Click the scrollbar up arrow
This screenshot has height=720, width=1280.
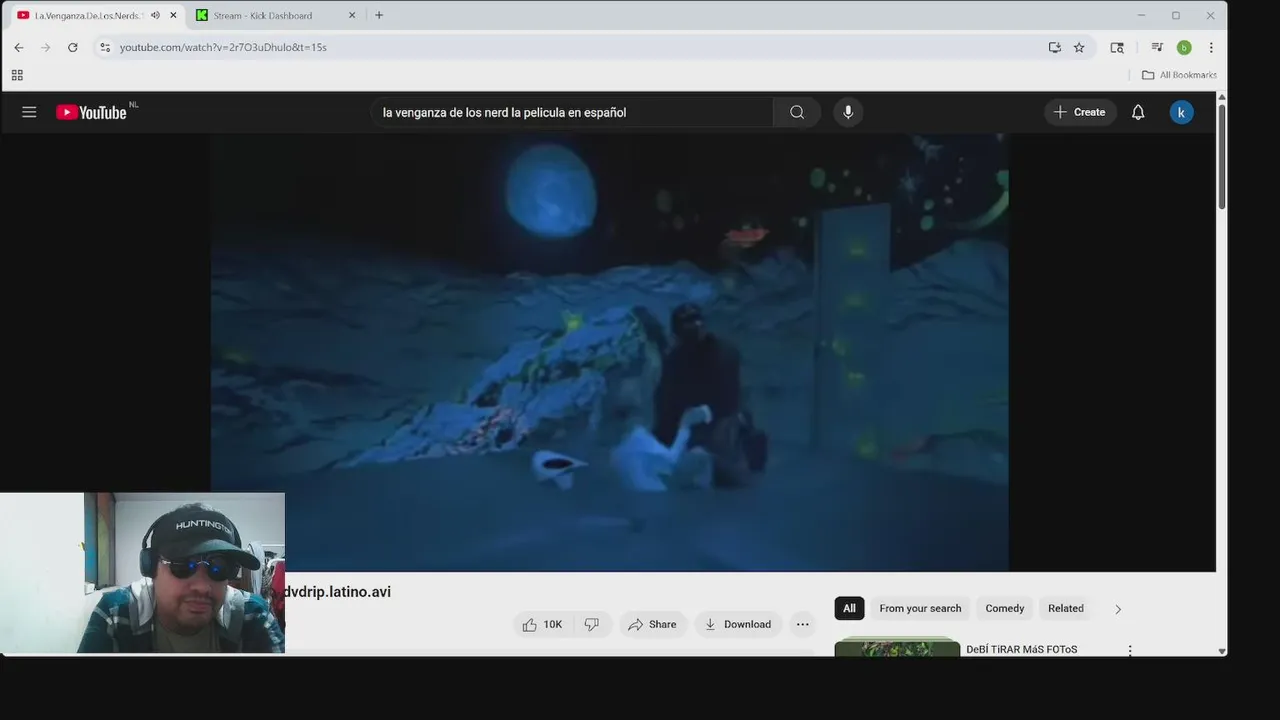tap(1222, 97)
